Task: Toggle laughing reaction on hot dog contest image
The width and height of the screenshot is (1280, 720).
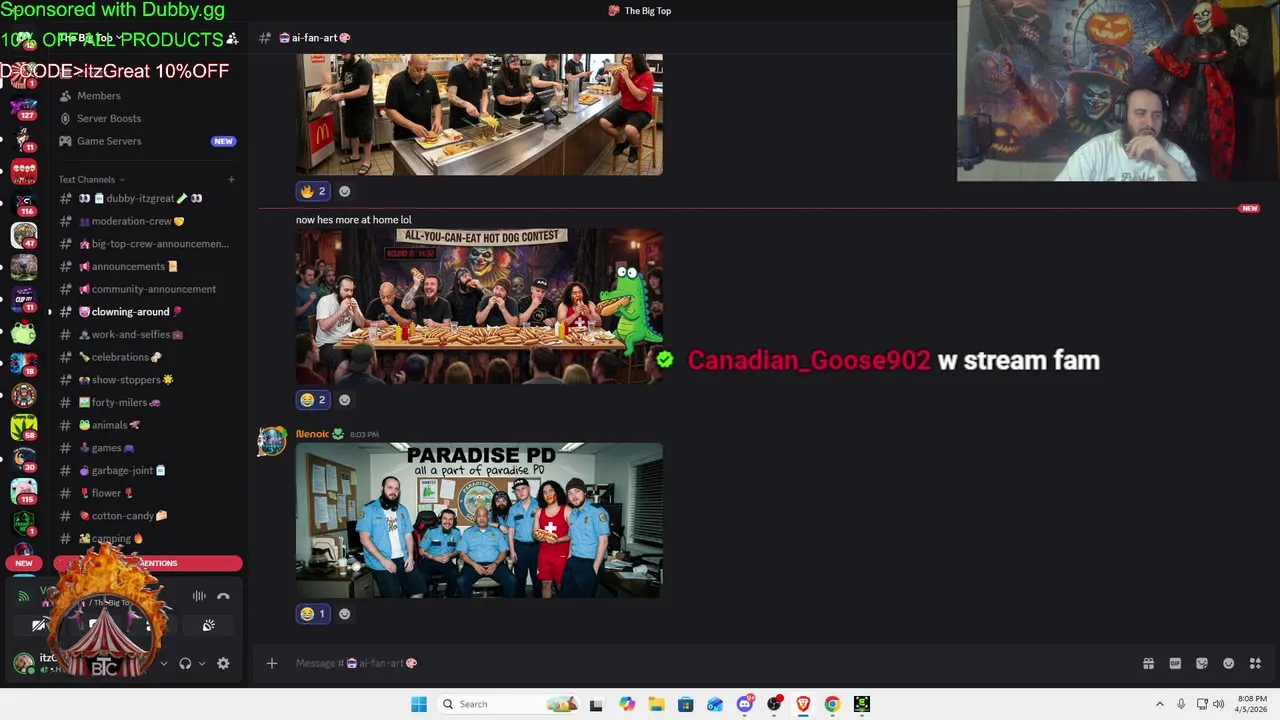Action: click(x=313, y=400)
